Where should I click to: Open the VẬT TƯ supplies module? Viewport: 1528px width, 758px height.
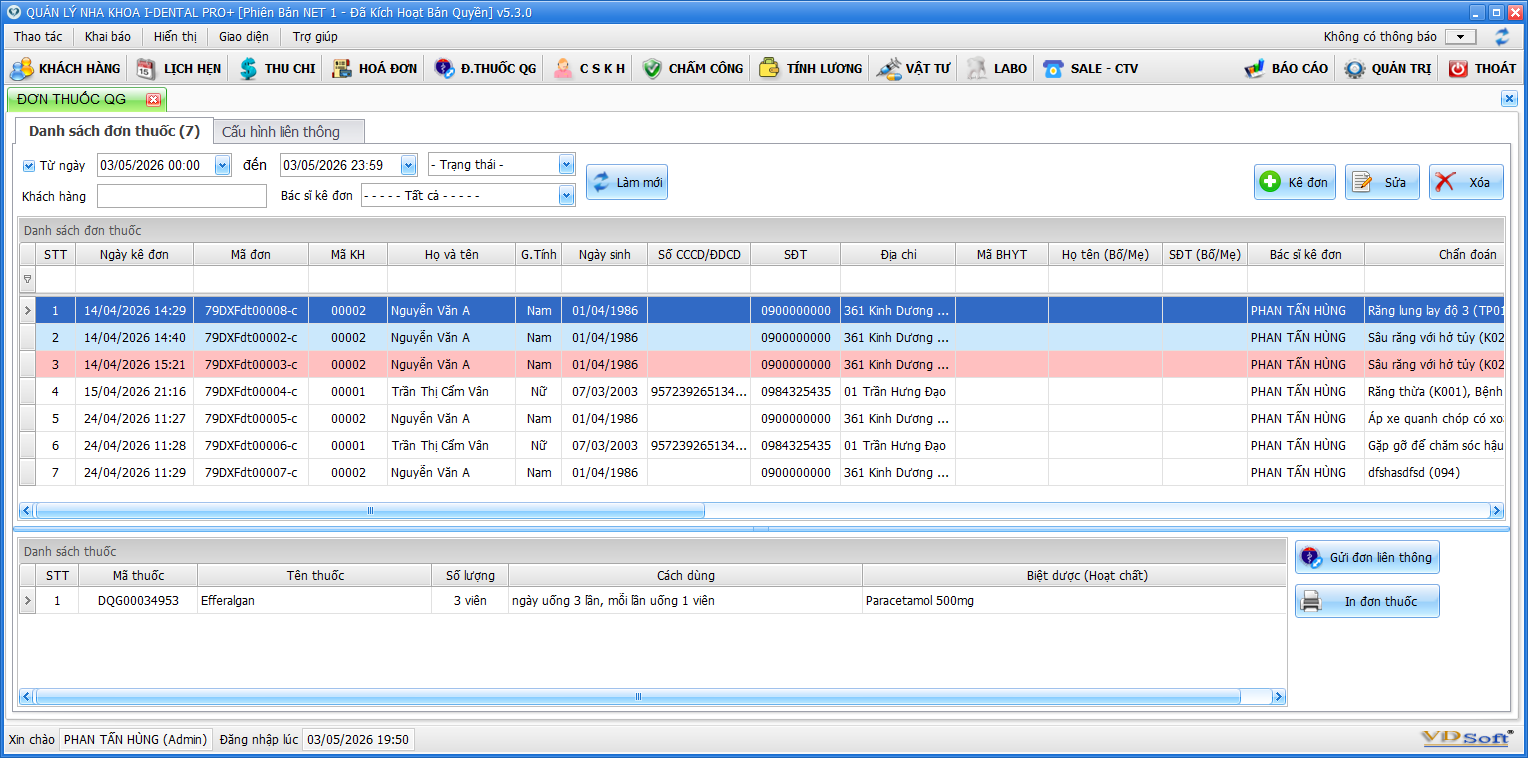tap(913, 69)
